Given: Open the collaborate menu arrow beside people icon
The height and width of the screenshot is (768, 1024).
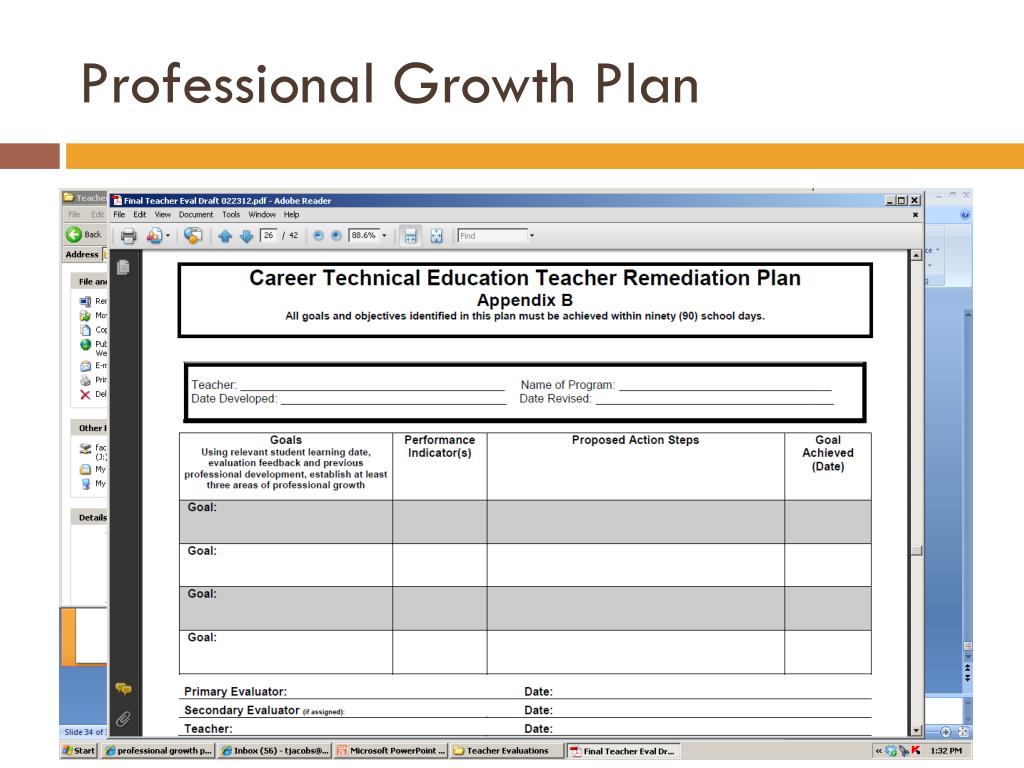Looking at the screenshot, I should point(168,236).
